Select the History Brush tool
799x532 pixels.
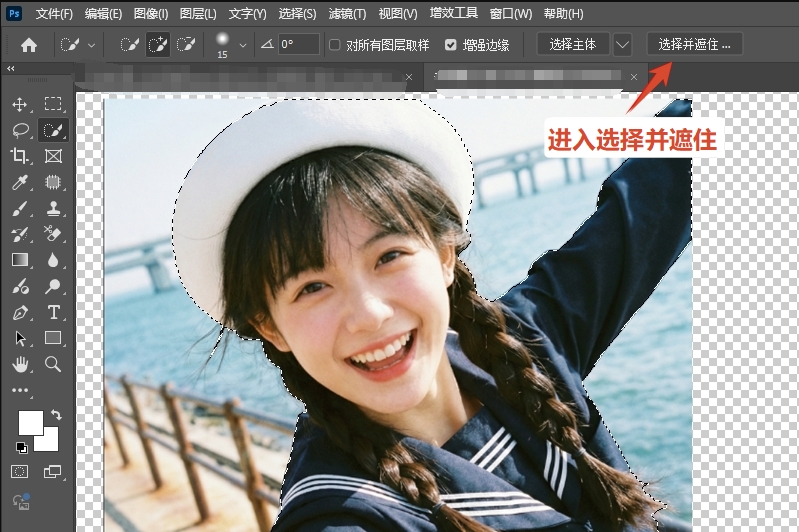19,234
